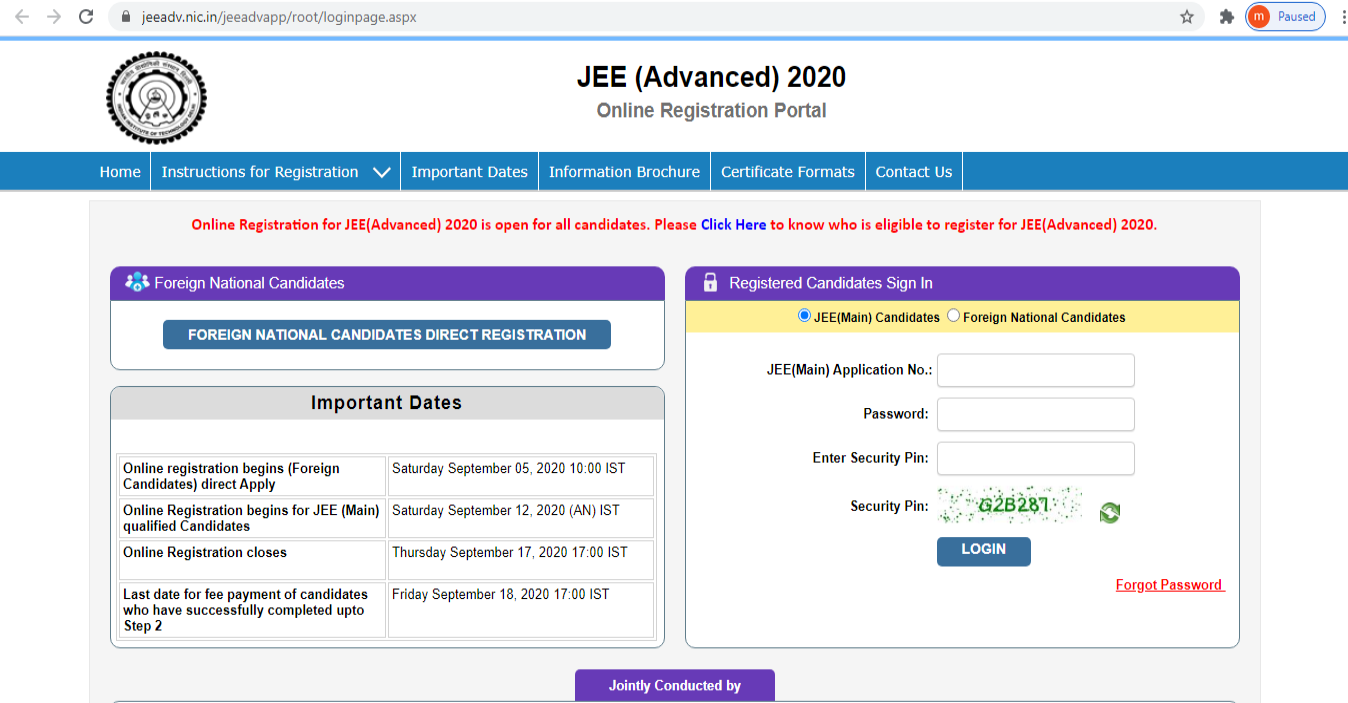This screenshot has width=1348, height=703.
Task: Open the Home menu item
Action: coord(120,172)
